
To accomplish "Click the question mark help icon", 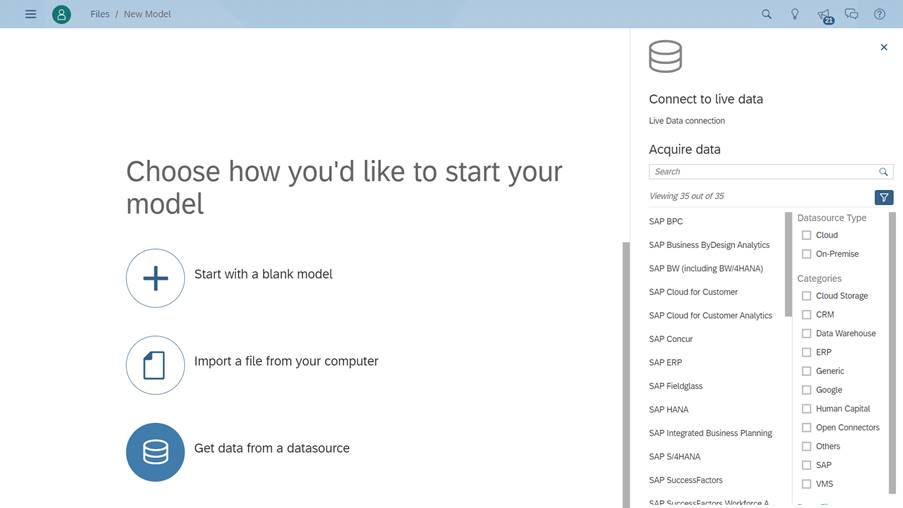I will [880, 14].
